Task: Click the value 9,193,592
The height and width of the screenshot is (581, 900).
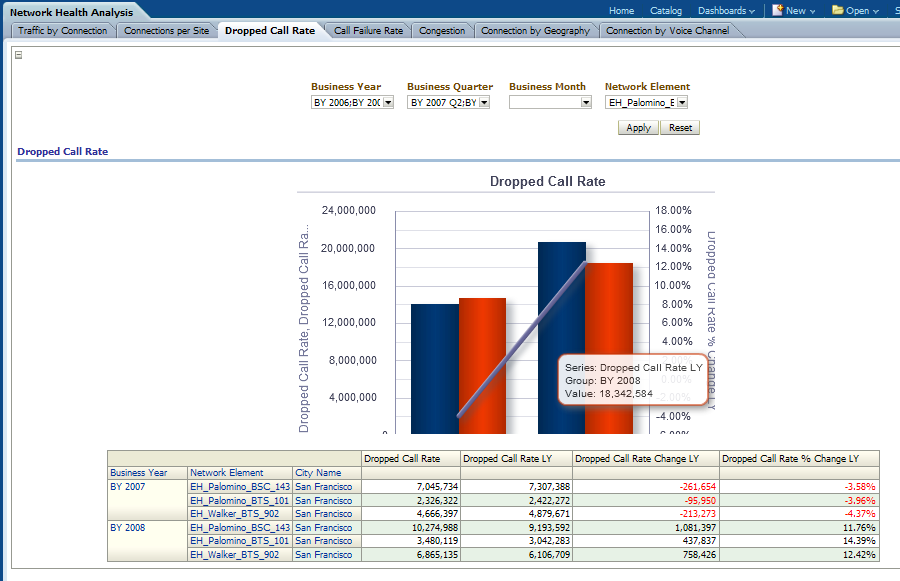Action: click(549, 527)
